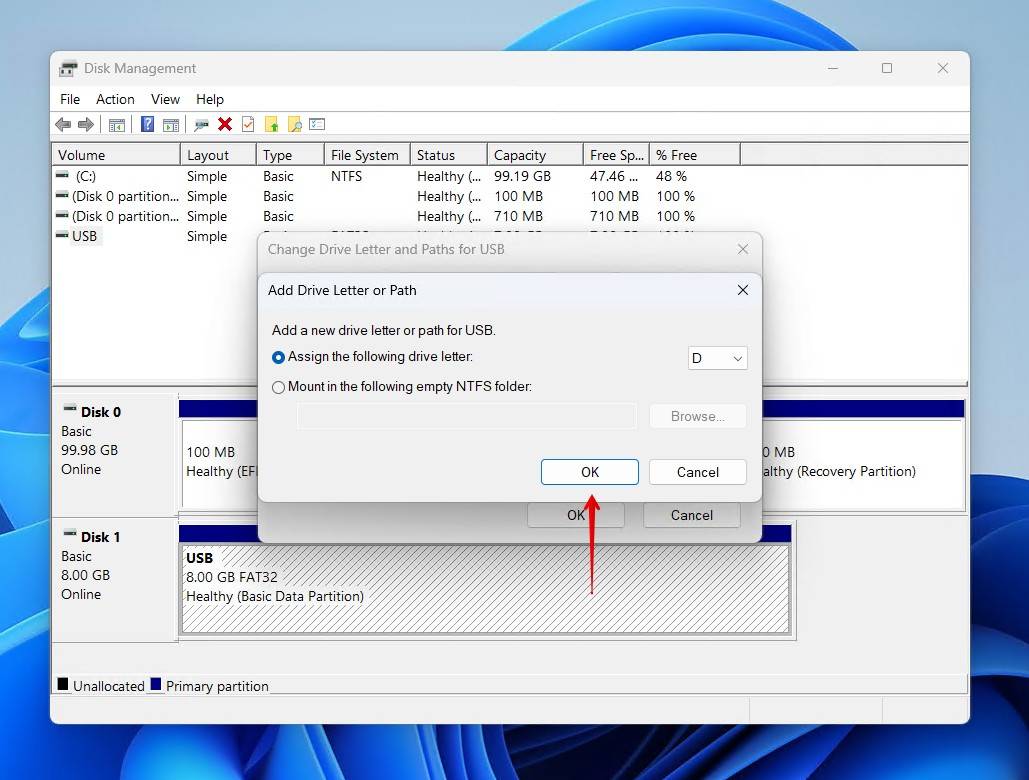Click Cancel in Add Drive Letter dialog
Viewport: 1029px width, 780px height.
(697, 472)
